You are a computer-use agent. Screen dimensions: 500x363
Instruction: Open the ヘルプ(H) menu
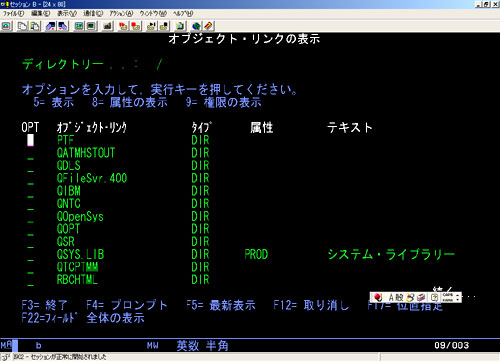(x=183, y=13)
